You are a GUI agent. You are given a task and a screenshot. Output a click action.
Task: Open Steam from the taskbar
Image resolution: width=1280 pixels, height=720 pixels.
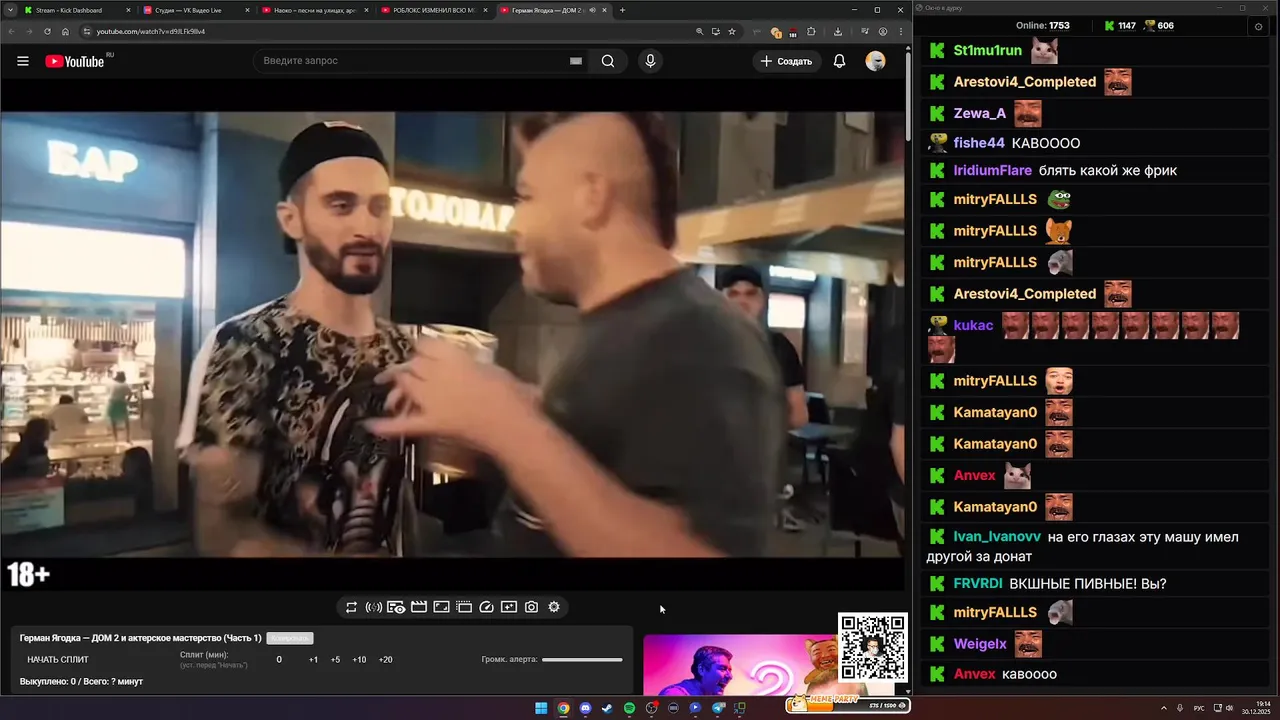pos(607,708)
